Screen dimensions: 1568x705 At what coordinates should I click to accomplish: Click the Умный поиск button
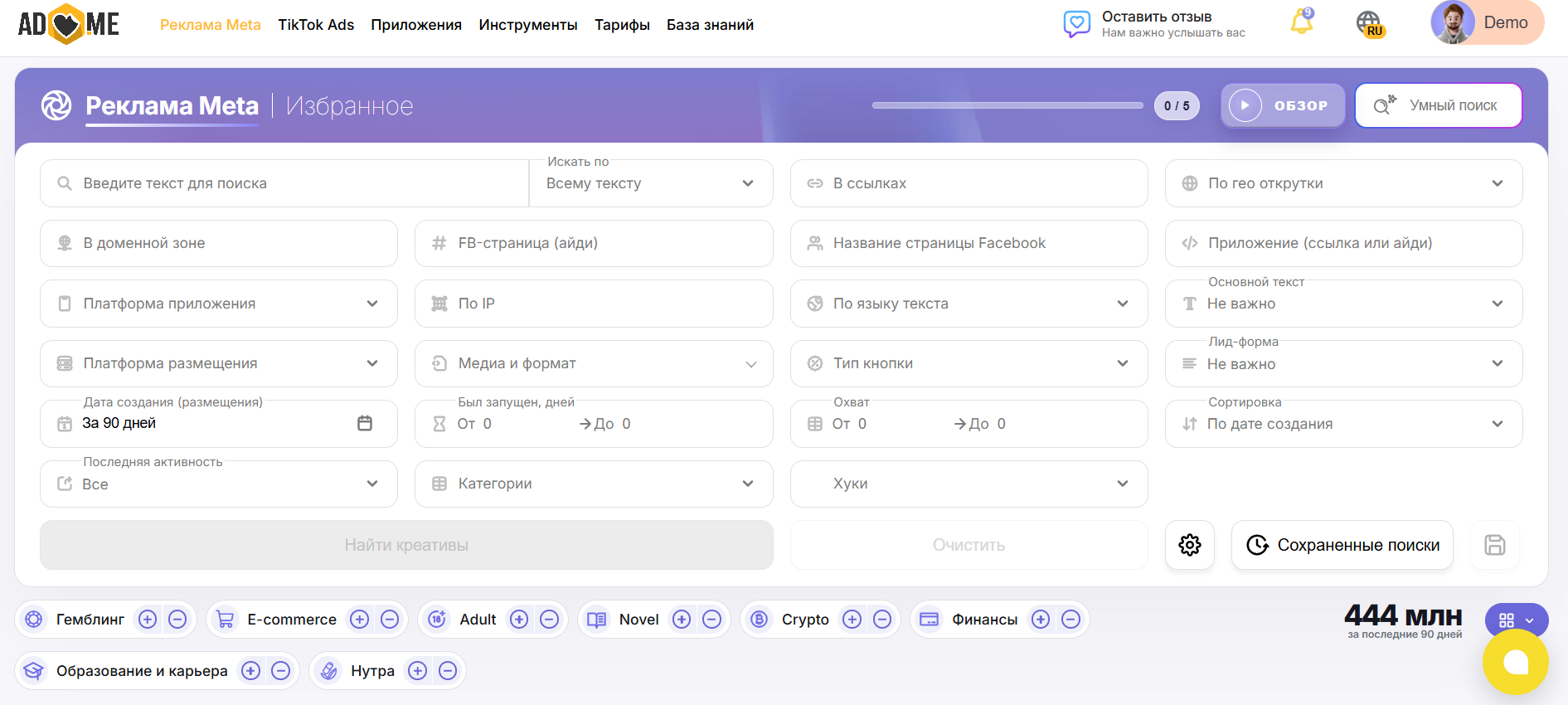point(1439,105)
